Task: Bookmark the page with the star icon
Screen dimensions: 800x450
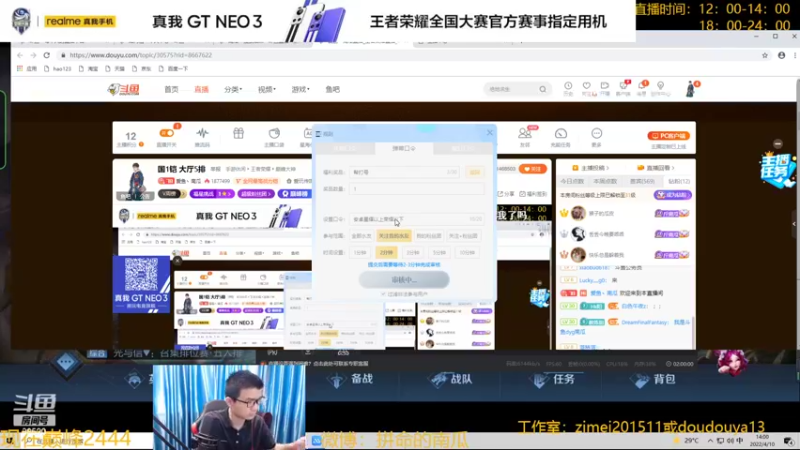Action: coord(764,55)
